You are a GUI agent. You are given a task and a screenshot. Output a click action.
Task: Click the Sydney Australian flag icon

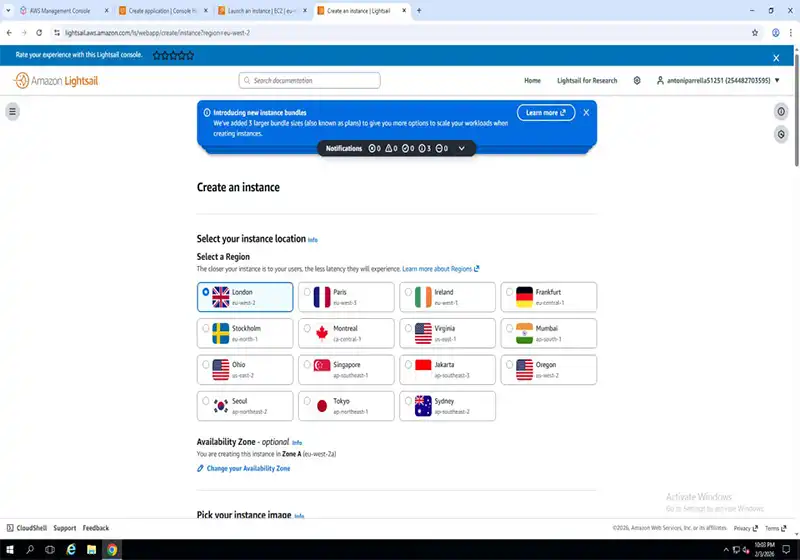pyautogui.click(x=423, y=406)
